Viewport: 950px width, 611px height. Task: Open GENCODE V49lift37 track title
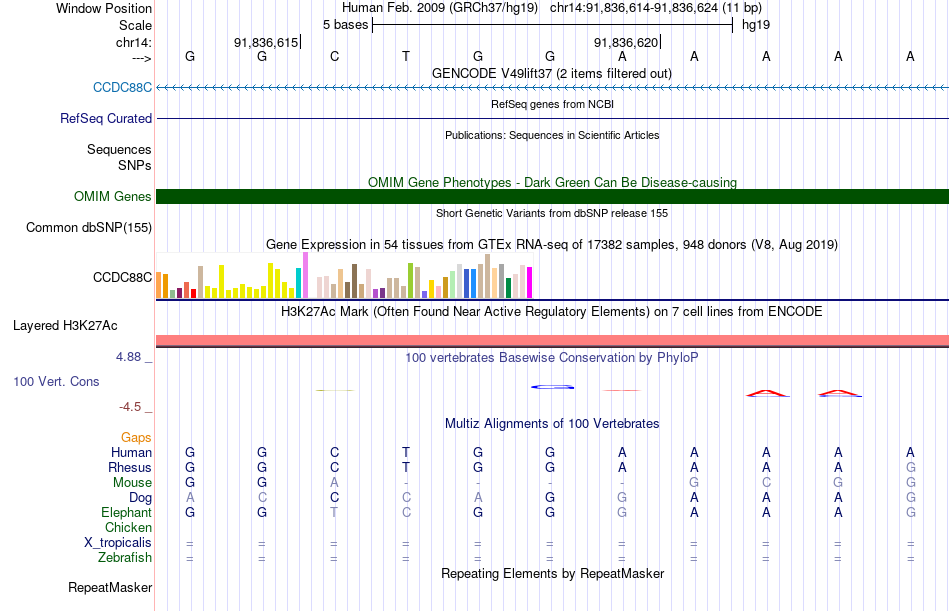click(551, 73)
